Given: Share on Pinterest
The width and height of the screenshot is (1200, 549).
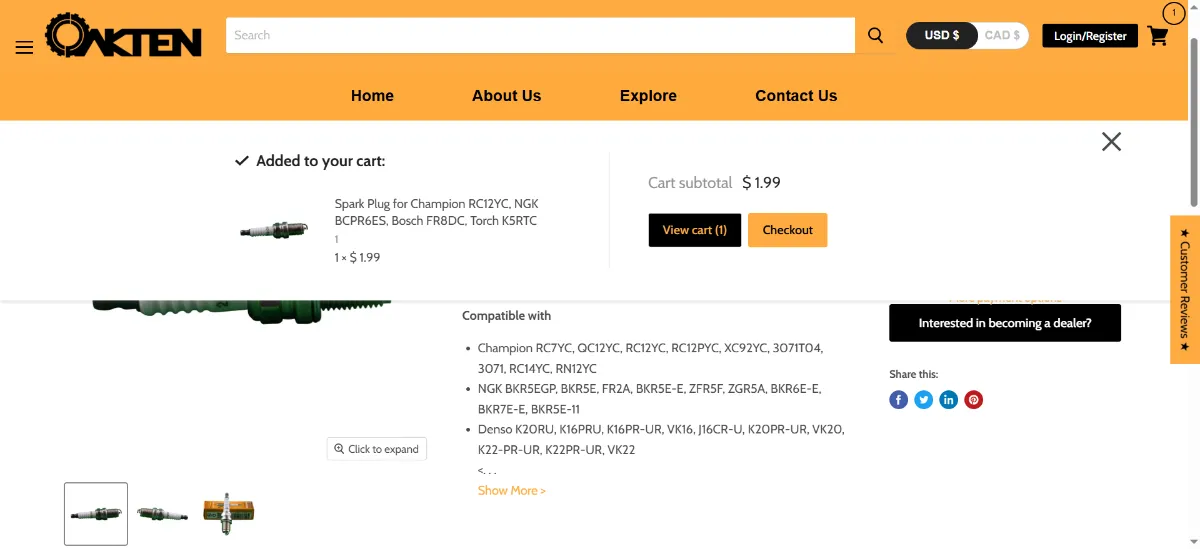Looking at the screenshot, I should pyautogui.click(x=974, y=400).
